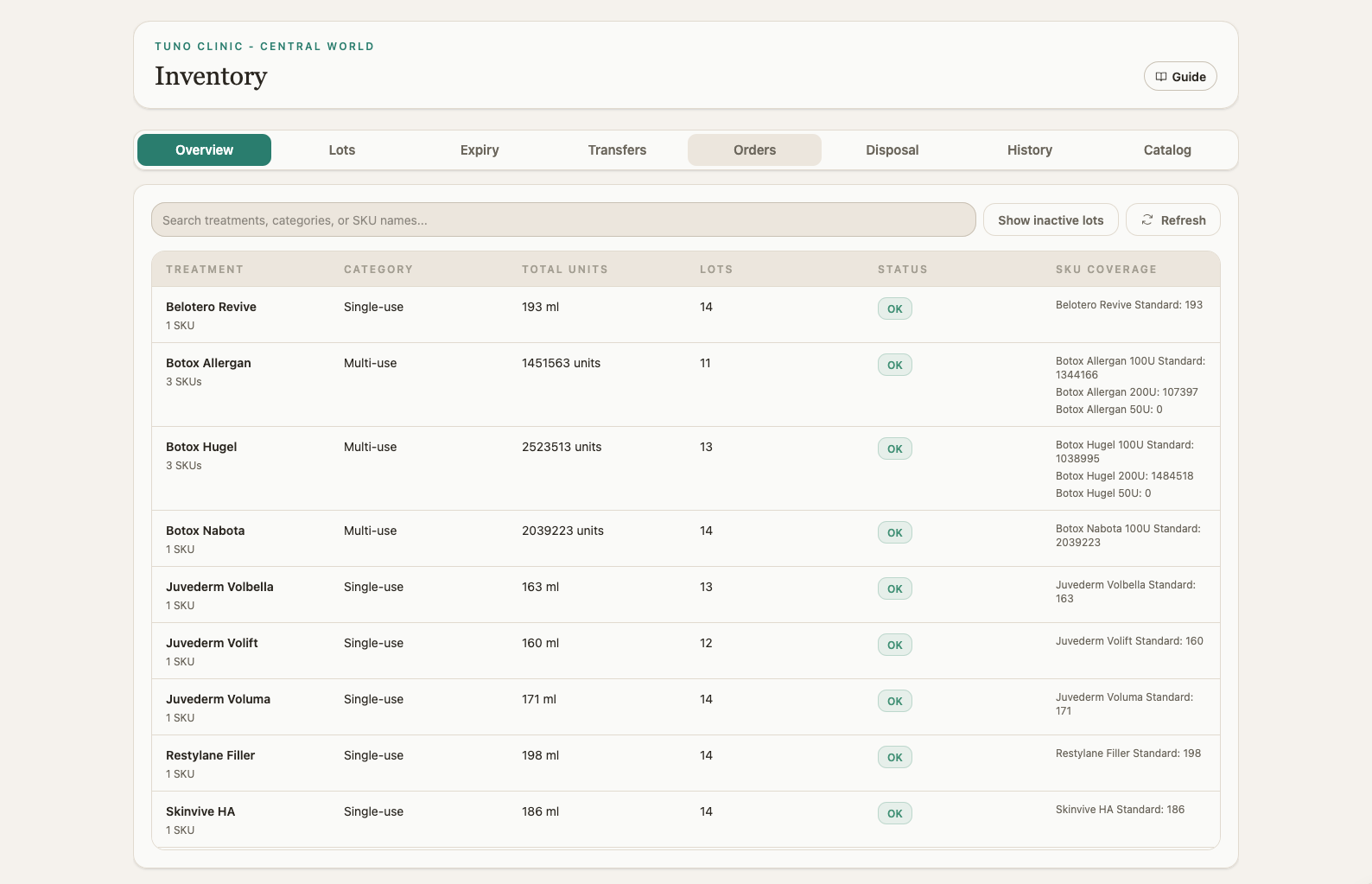Click the 198 ml total units cell
This screenshot has width=1372, height=884.
click(x=540, y=755)
